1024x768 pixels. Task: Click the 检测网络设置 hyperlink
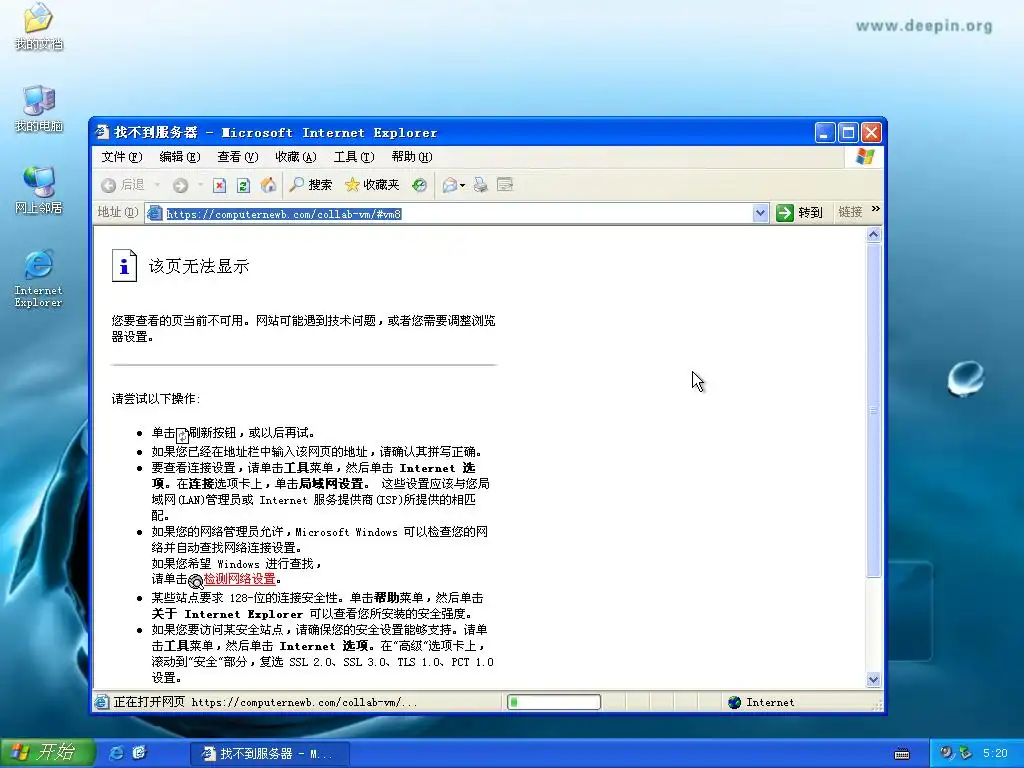coord(239,579)
